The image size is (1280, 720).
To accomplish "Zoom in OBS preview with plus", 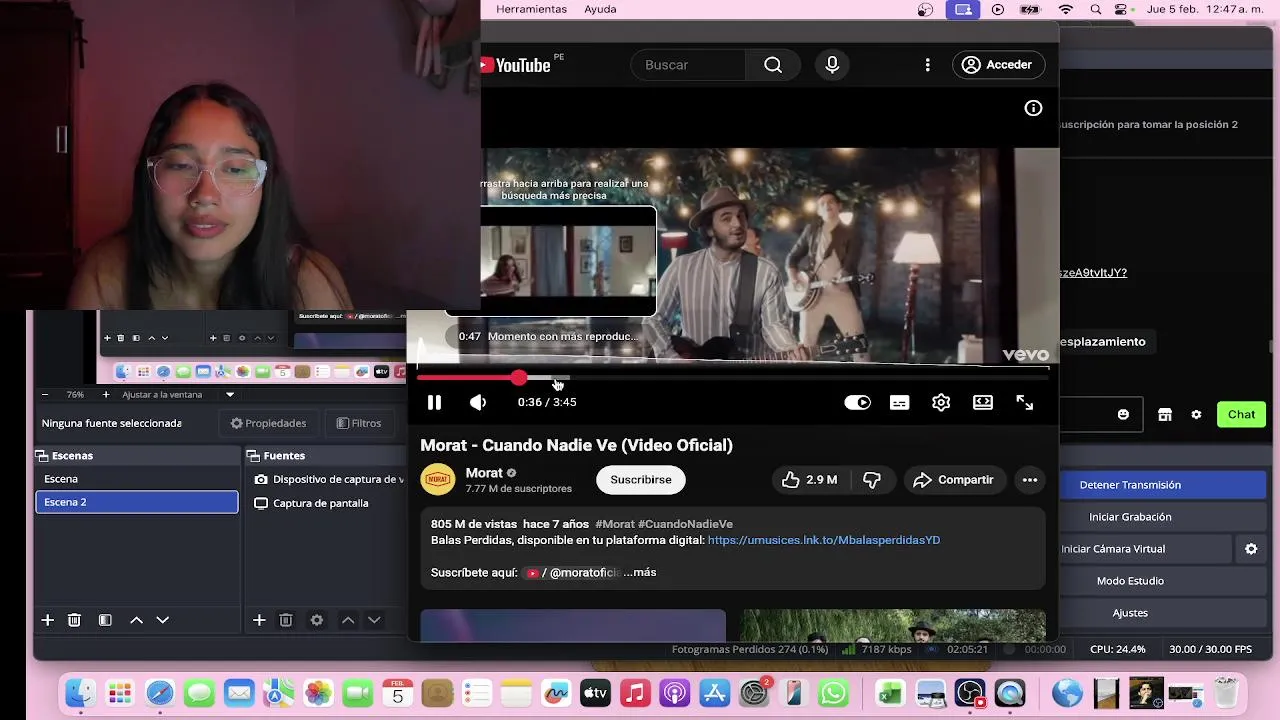I will pyautogui.click(x=106, y=395).
